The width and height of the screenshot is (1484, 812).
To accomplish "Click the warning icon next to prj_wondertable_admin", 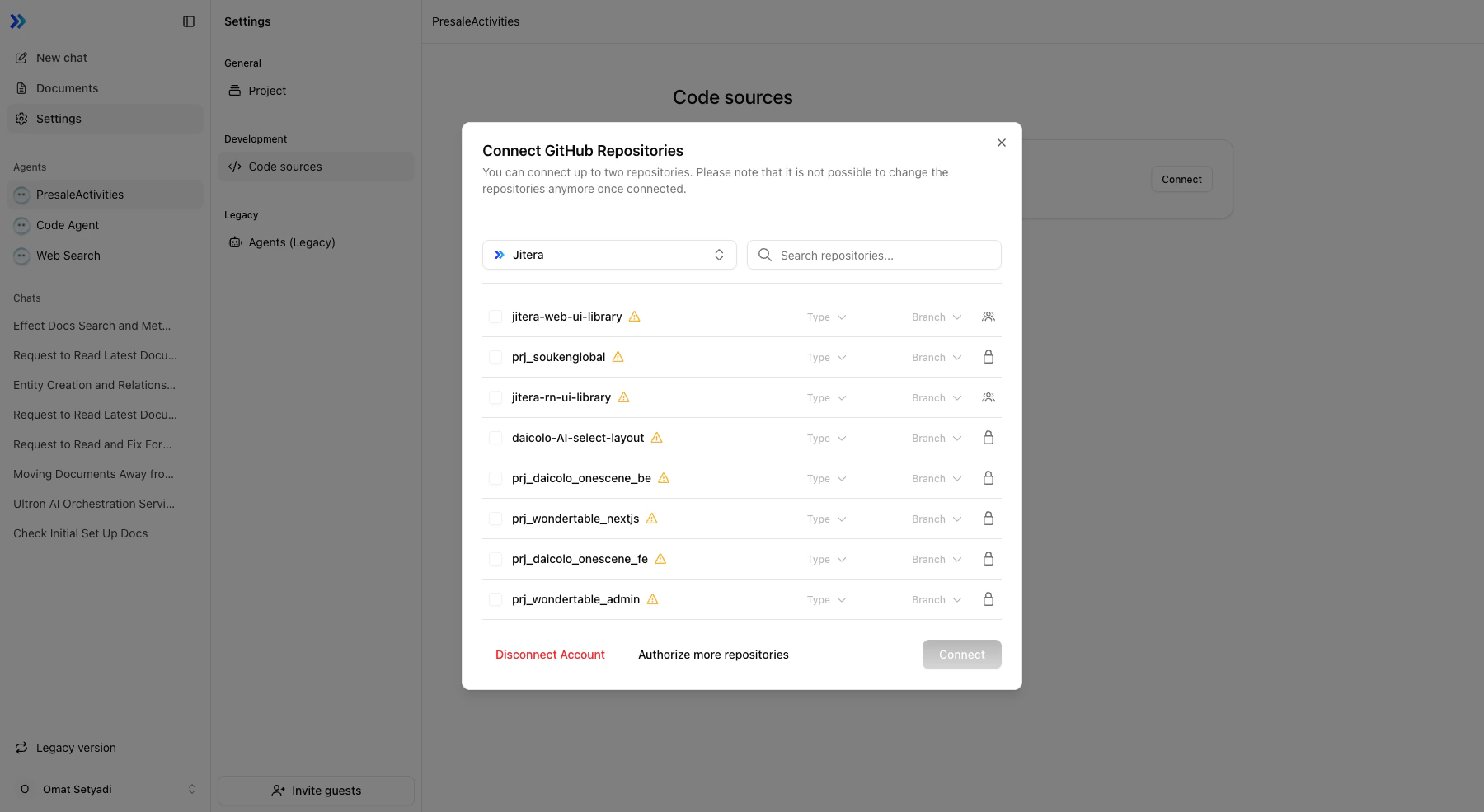I will pyautogui.click(x=653, y=599).
